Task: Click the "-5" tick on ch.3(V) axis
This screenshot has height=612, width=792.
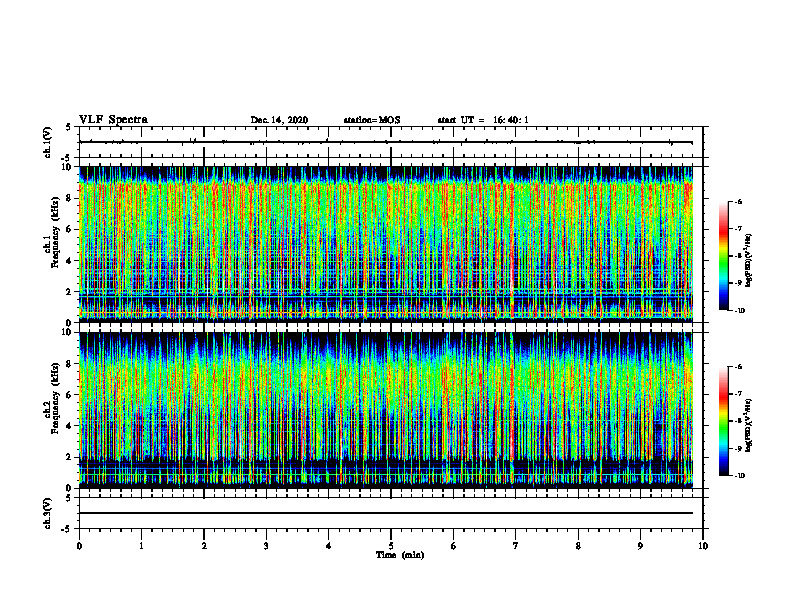Action: [x=67, y=529]
